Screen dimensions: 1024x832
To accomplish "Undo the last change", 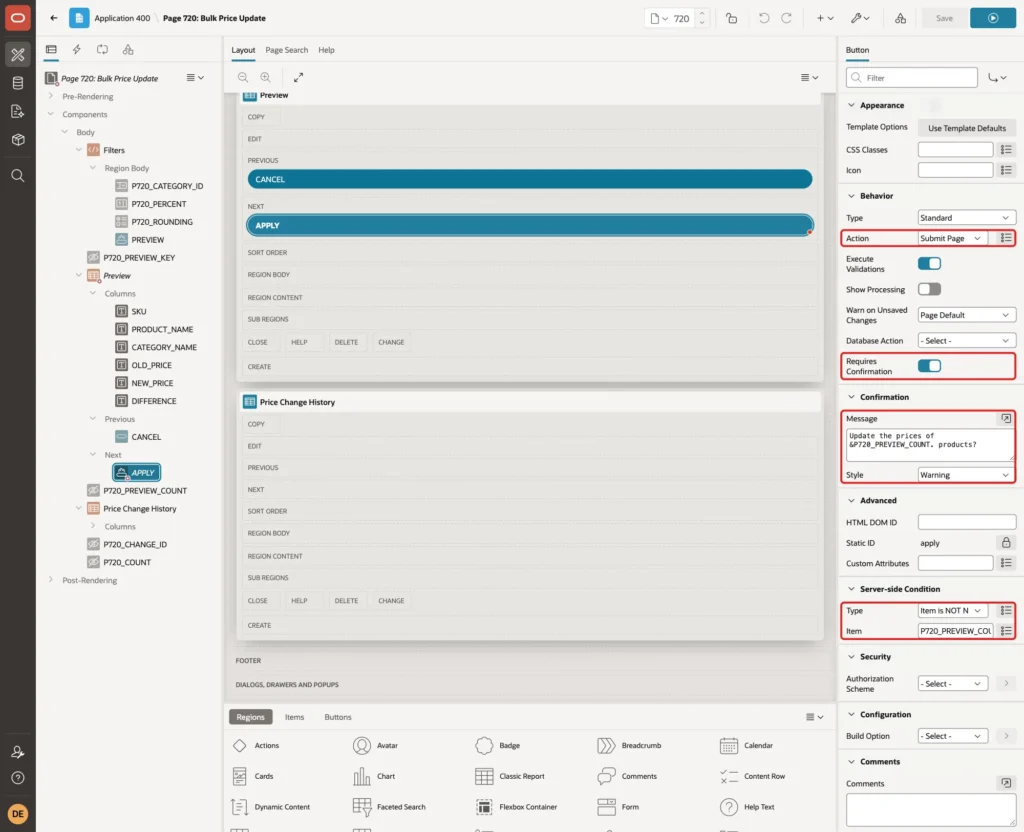I will (763, 18).
